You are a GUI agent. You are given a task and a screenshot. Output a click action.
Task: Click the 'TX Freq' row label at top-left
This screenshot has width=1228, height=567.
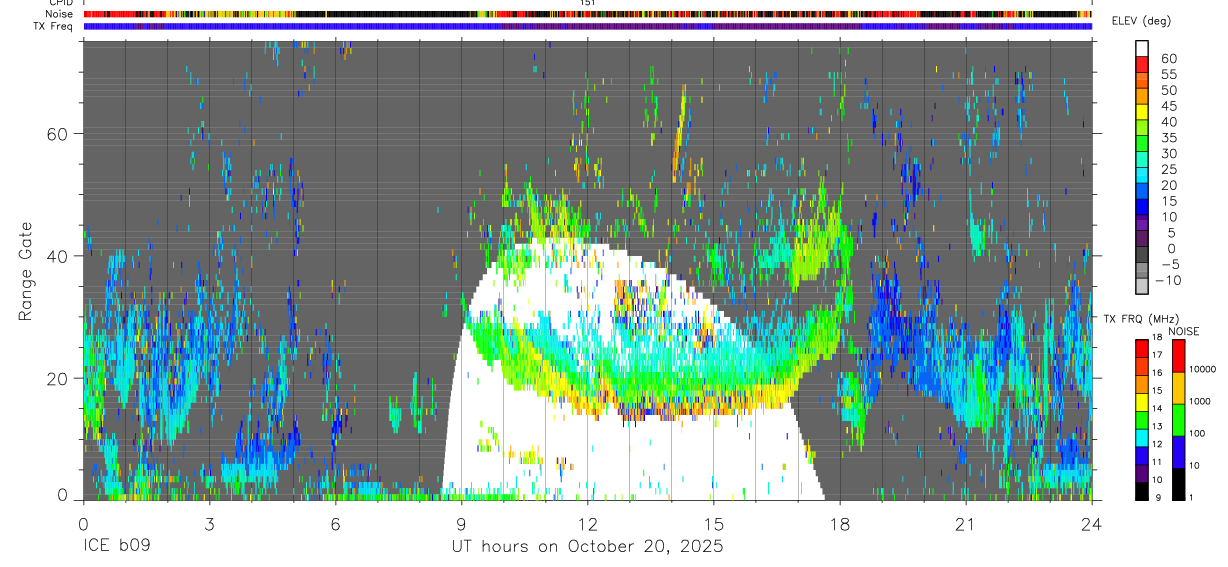coord(54,26)
